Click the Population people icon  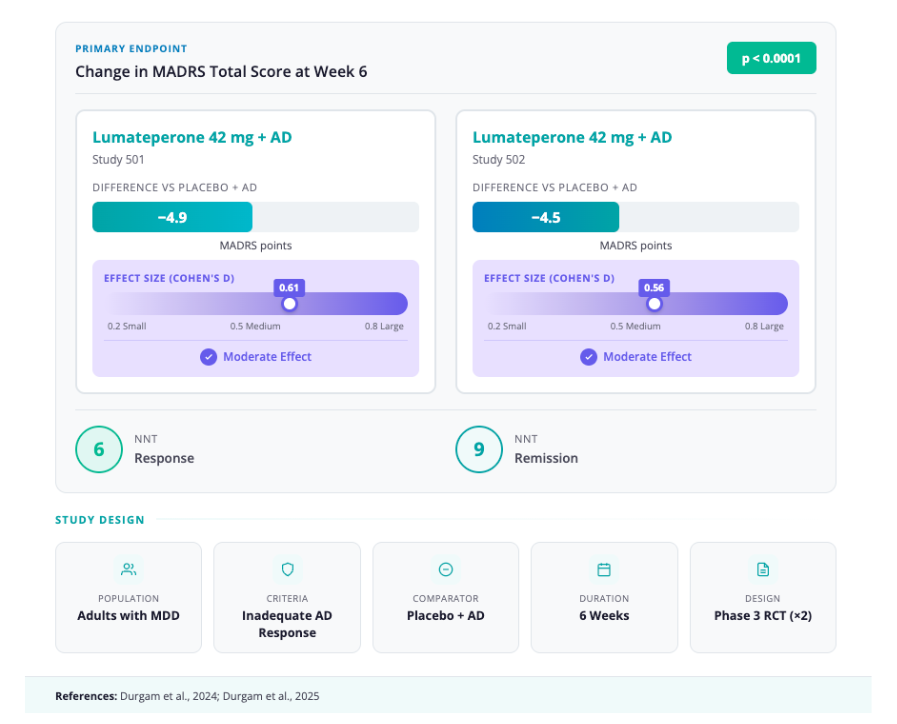click(x=128, y=569)
